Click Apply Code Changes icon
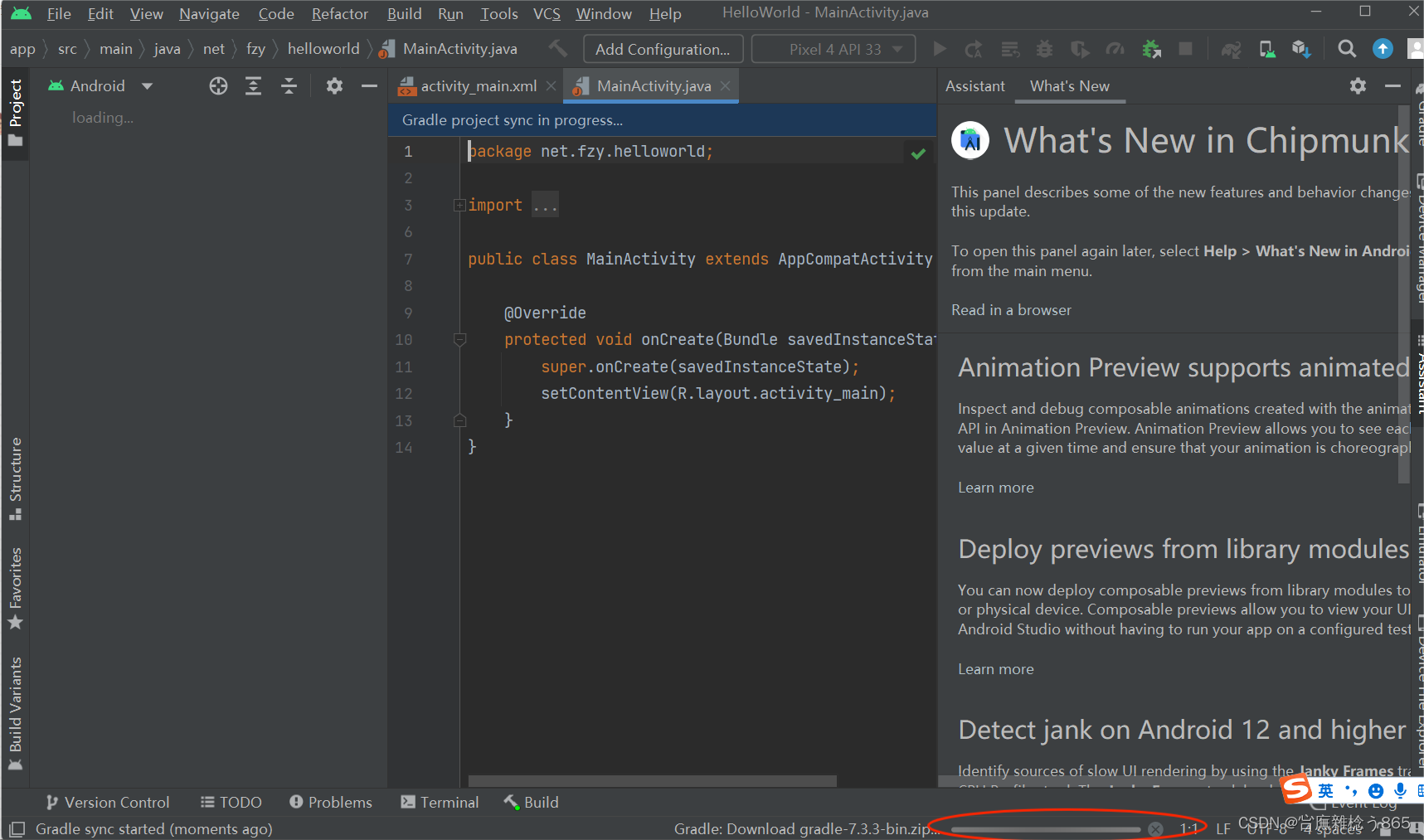This screenshot has width=1424, height=840. point(1010,49)
